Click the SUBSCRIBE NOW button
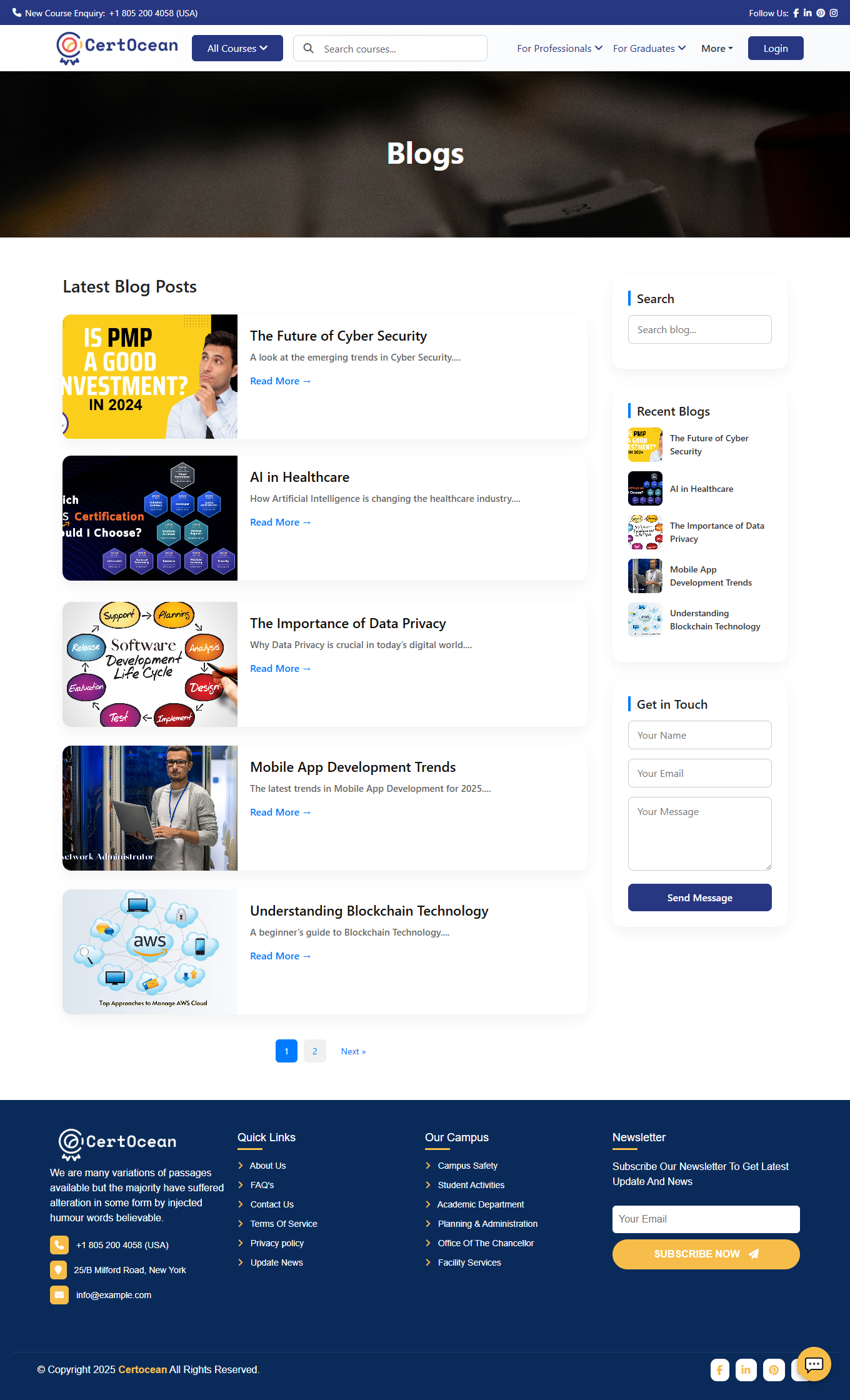 706,1254
